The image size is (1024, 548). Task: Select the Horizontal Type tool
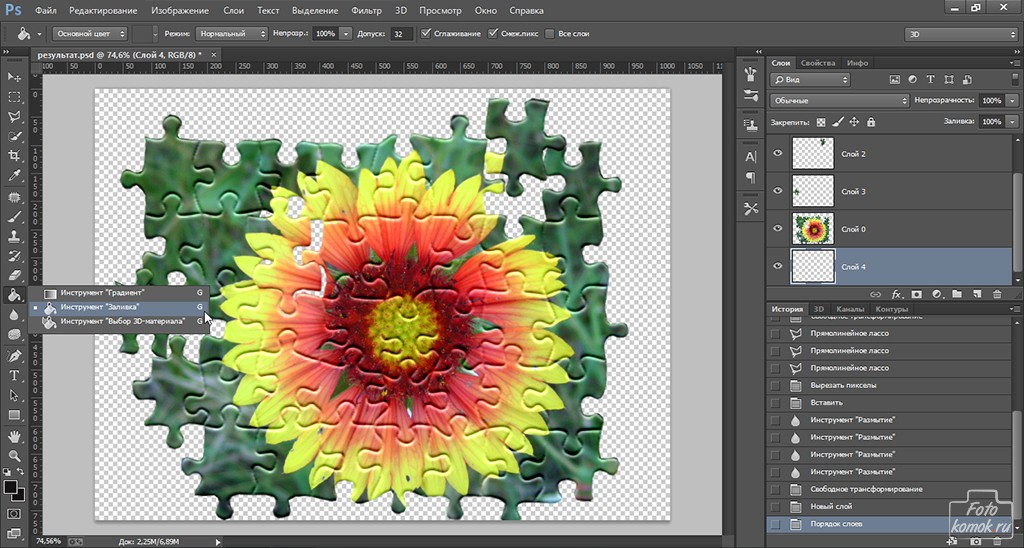click(x=14, y=376)
